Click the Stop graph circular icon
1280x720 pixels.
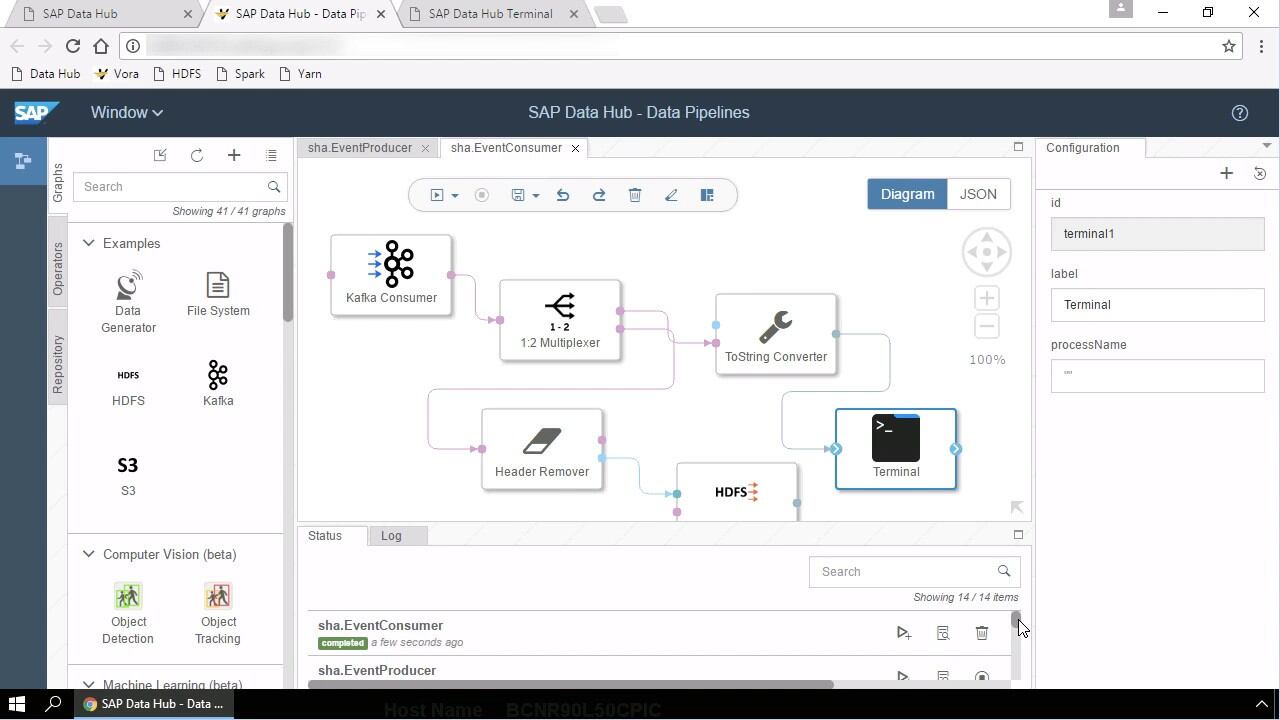coord(481,195)
